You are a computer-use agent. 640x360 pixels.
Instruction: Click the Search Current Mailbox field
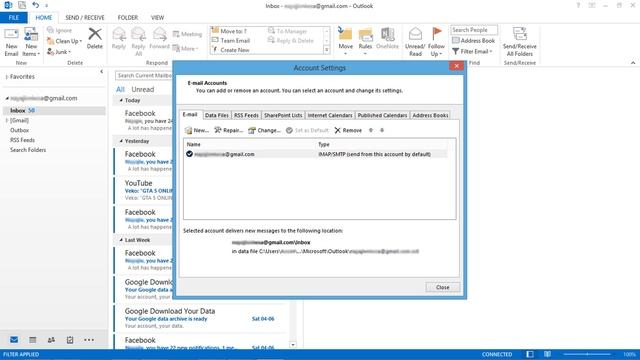tap(144, 76)
